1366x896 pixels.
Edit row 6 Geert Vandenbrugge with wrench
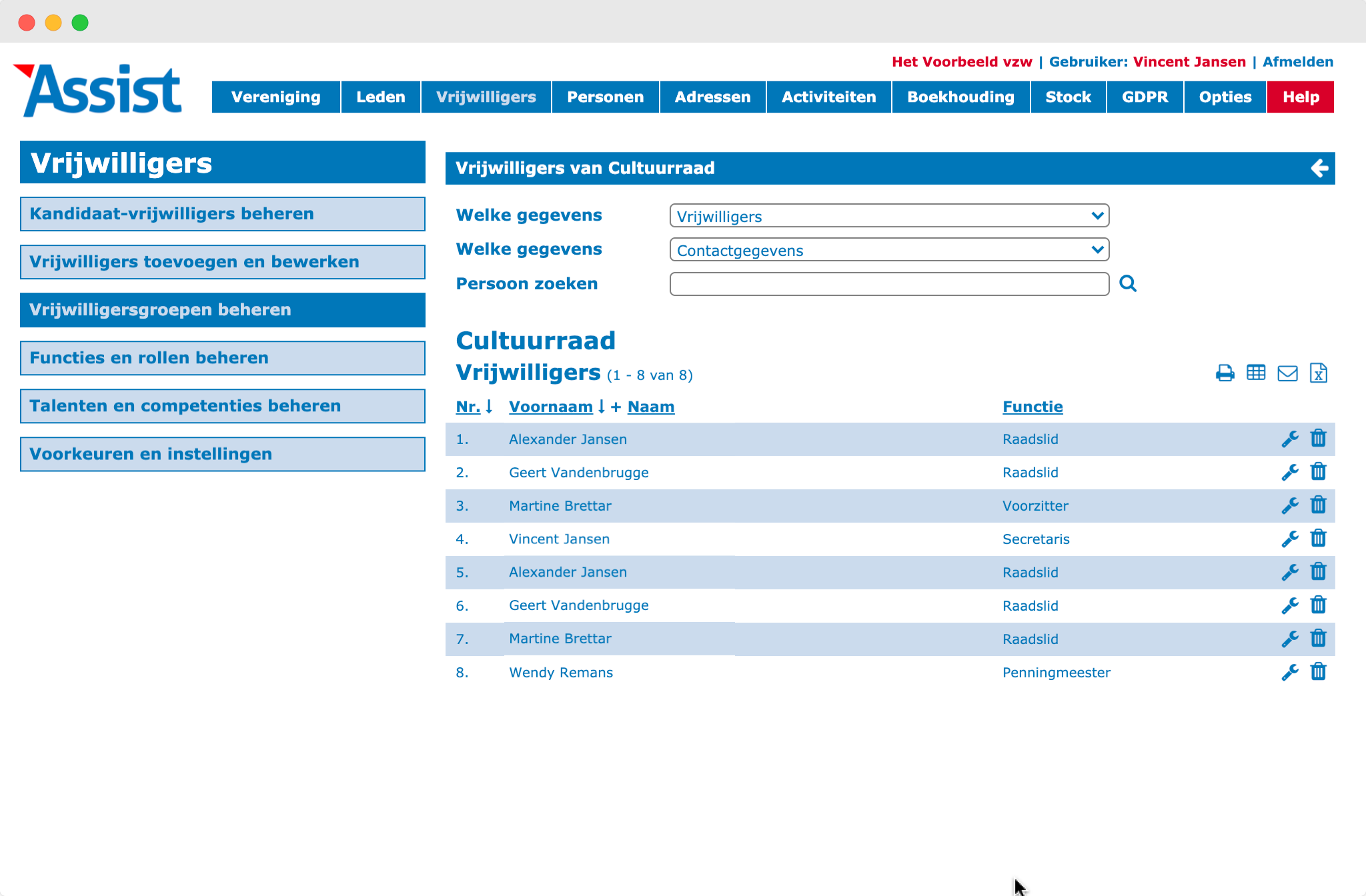1290,605
